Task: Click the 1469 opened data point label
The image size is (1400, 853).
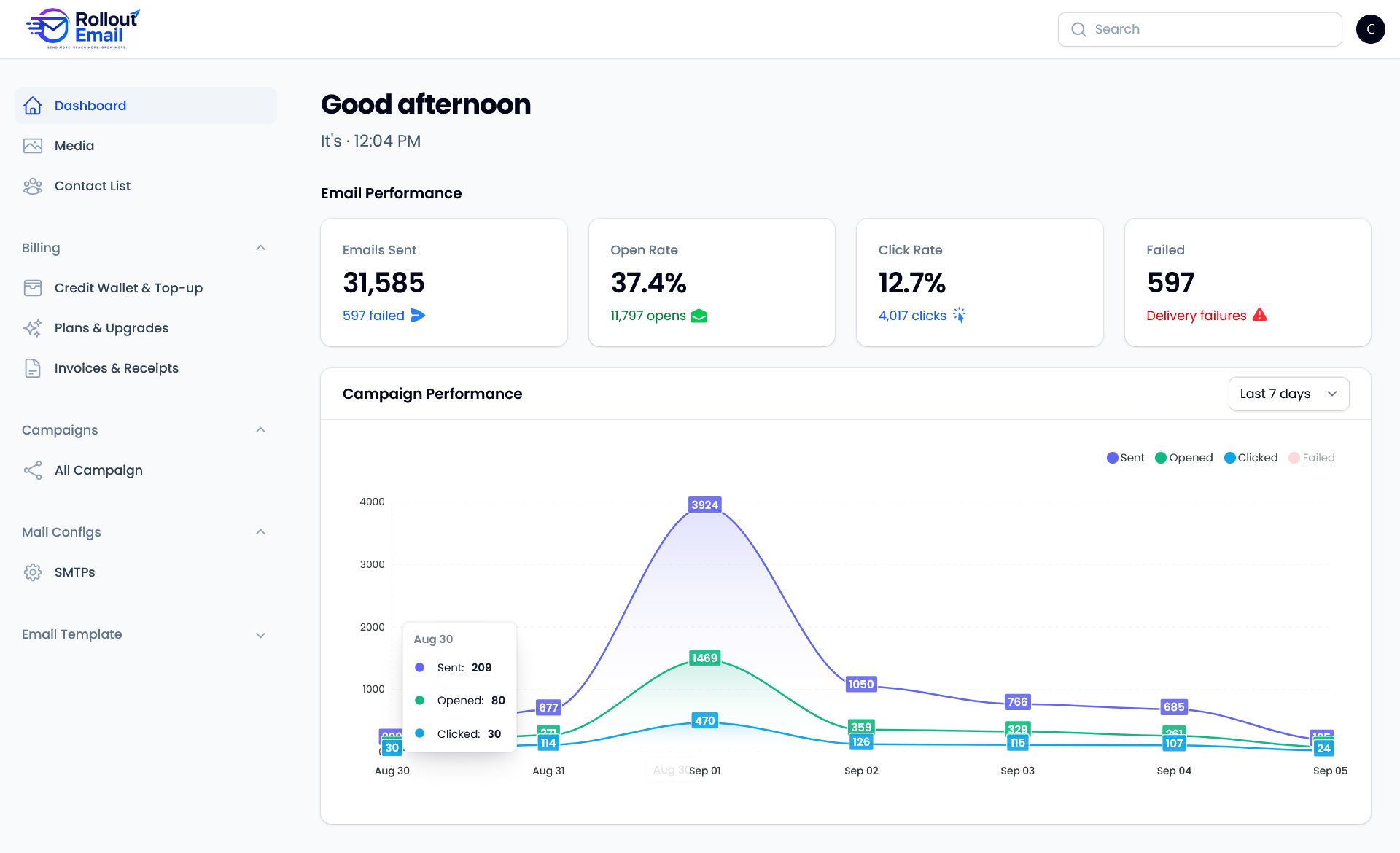Action: 704,658
